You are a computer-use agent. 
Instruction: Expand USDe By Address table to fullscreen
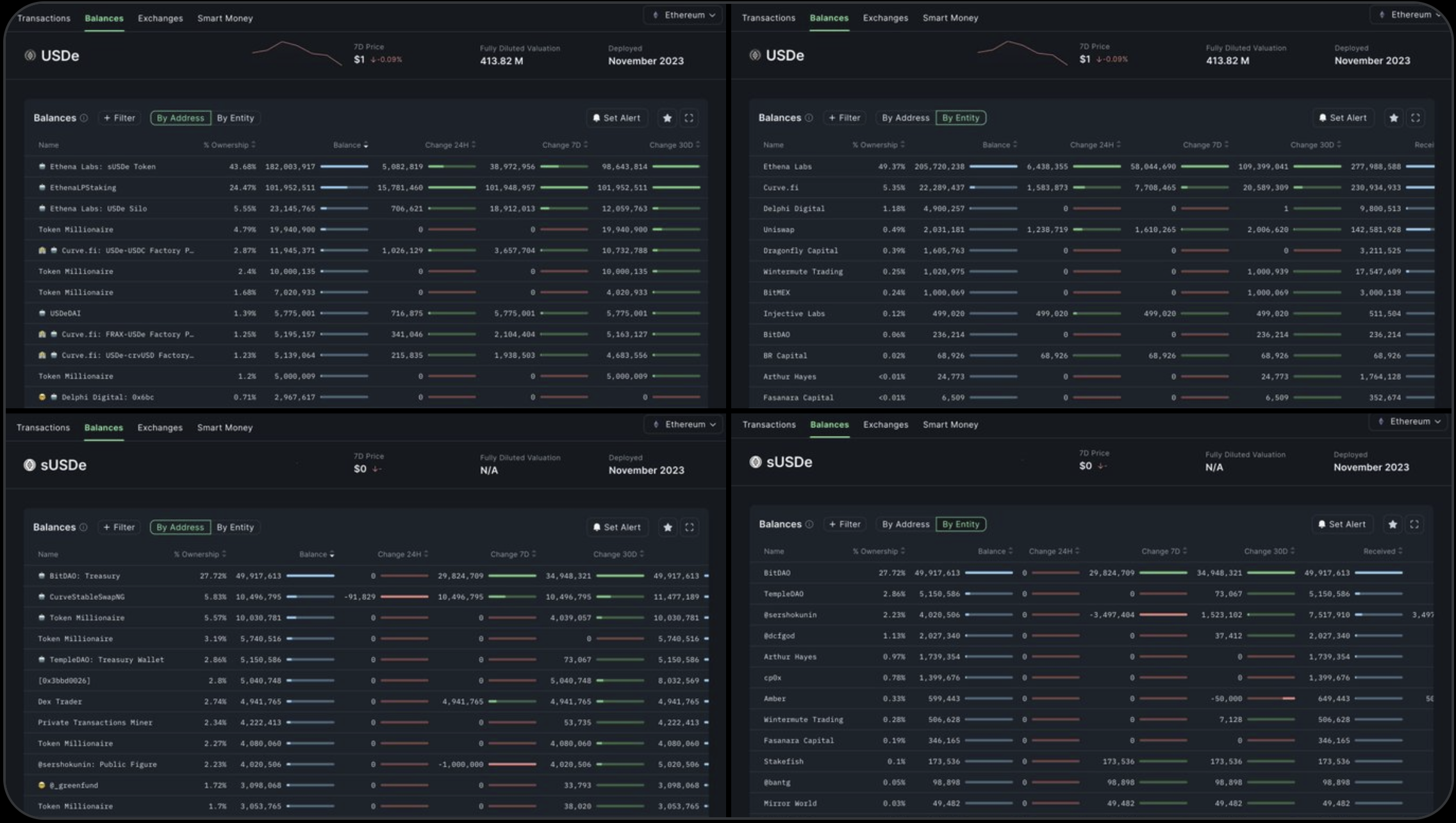tap(689, 118)
